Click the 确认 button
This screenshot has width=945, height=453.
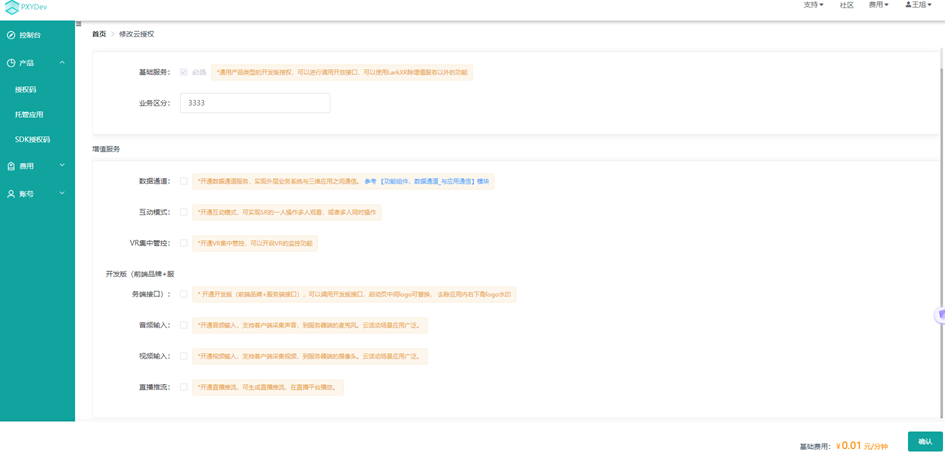925,442
